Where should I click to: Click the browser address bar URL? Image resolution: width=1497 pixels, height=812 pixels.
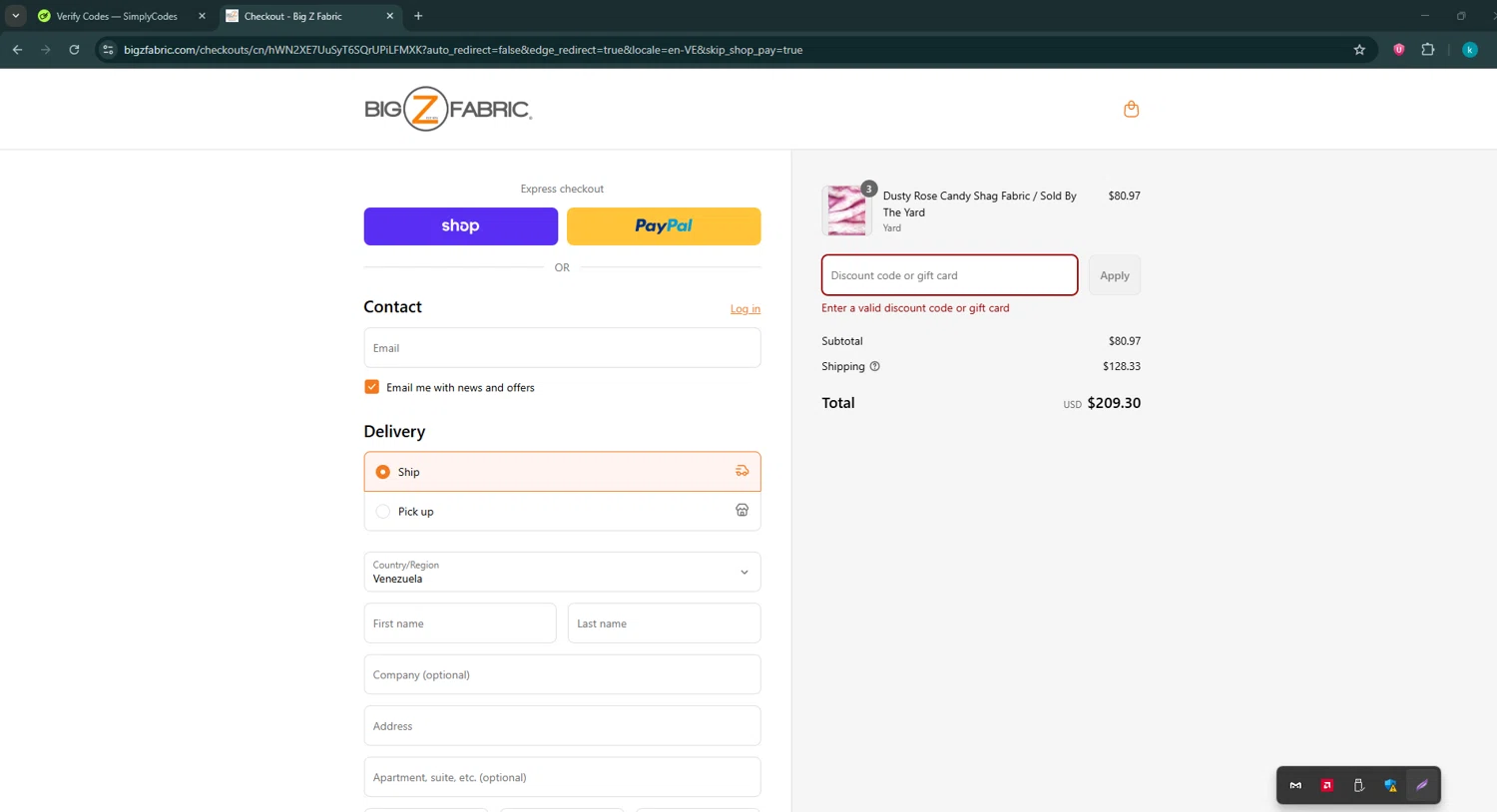tap(463, 50)
